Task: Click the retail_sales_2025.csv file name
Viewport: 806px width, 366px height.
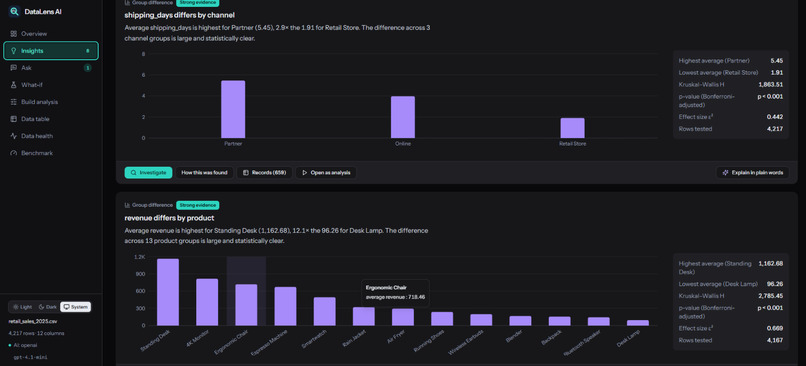Action: [33, 321]
